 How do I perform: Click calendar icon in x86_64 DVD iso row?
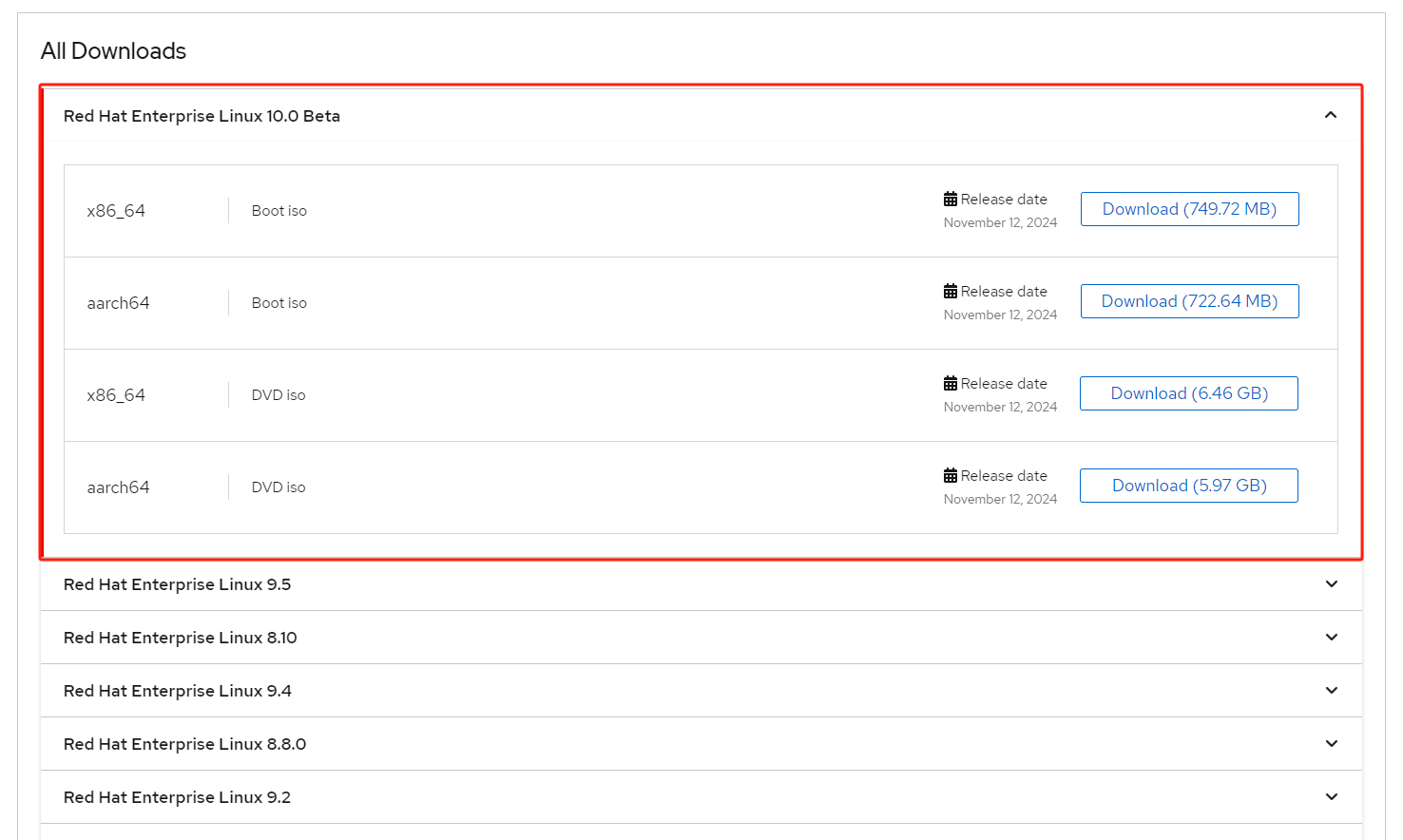coord(951,384)
